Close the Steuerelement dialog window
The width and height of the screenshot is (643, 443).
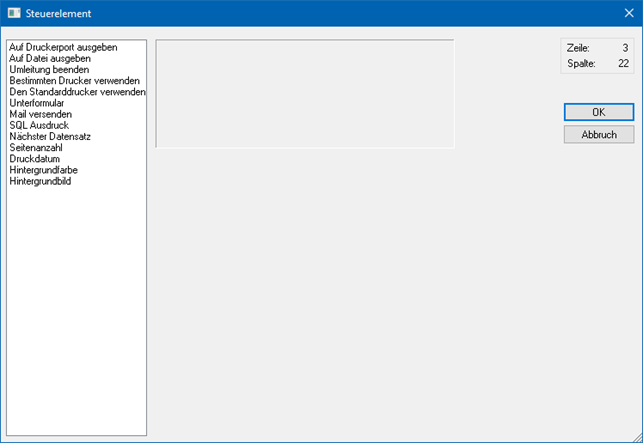[x=628, y=14]
